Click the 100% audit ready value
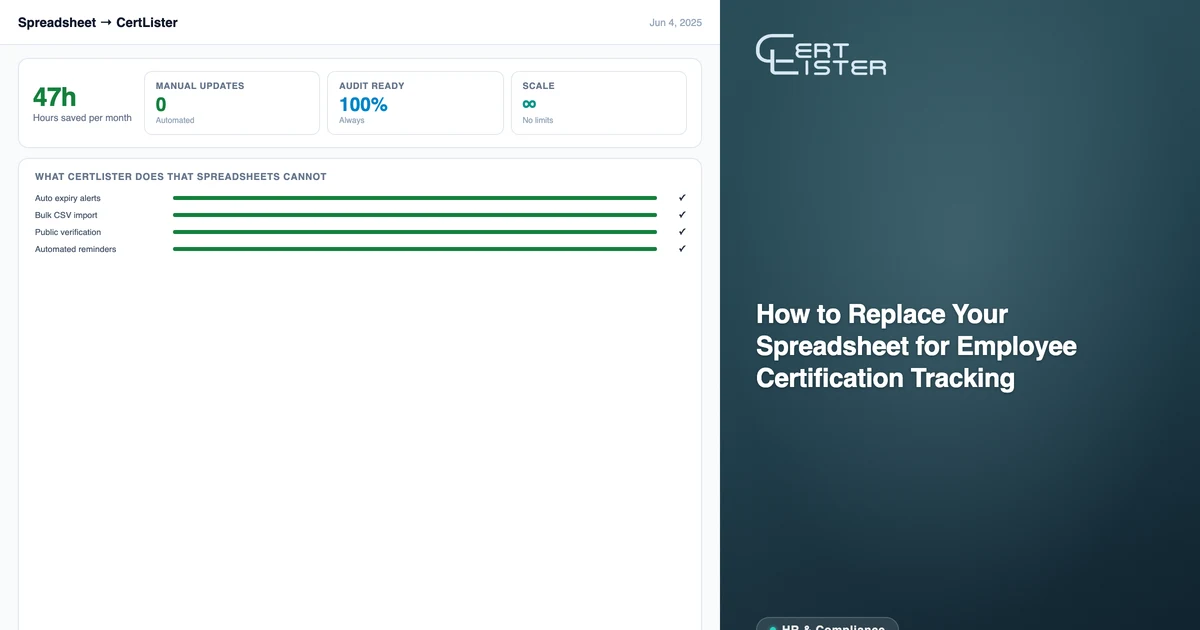 363,104
